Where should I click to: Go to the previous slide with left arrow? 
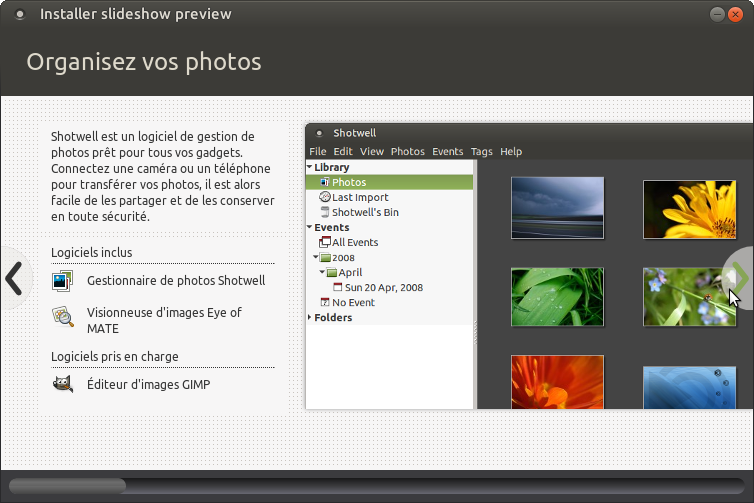pos(14,278)
